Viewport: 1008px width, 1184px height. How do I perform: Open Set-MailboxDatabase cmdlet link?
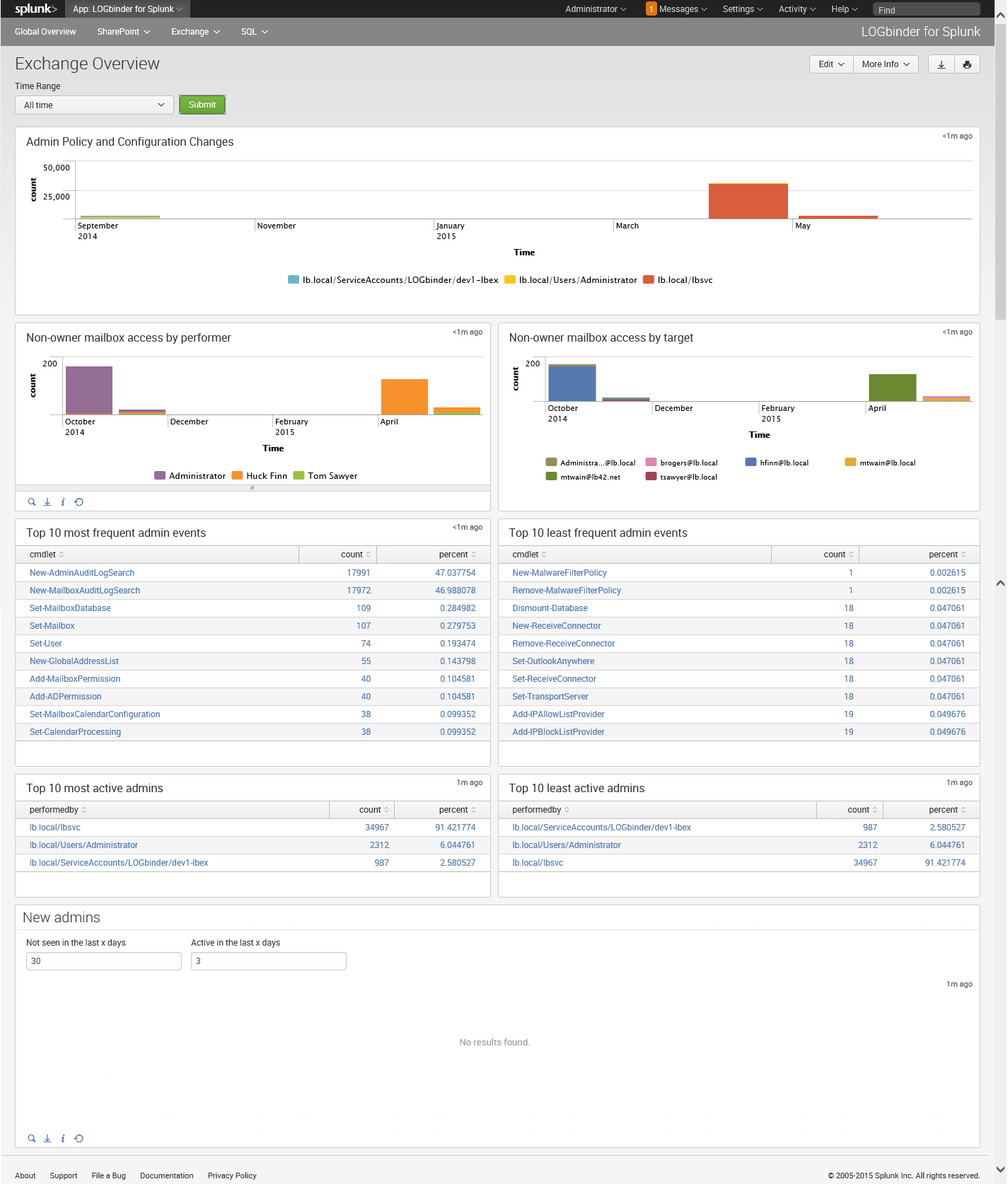pyautogui.click(x=70, y=608)
